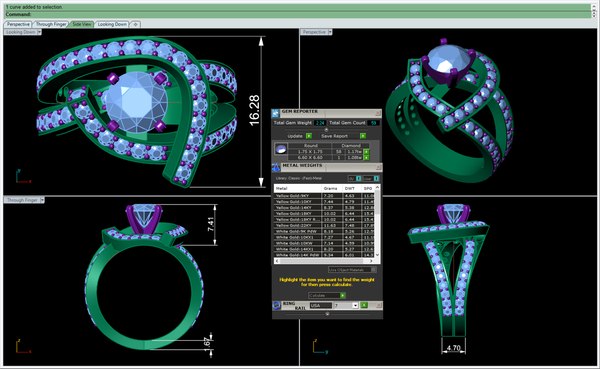Open the Looking Down viewport title dropdown
The width and height of the screenshot is (600, 369).
[39, 32]
